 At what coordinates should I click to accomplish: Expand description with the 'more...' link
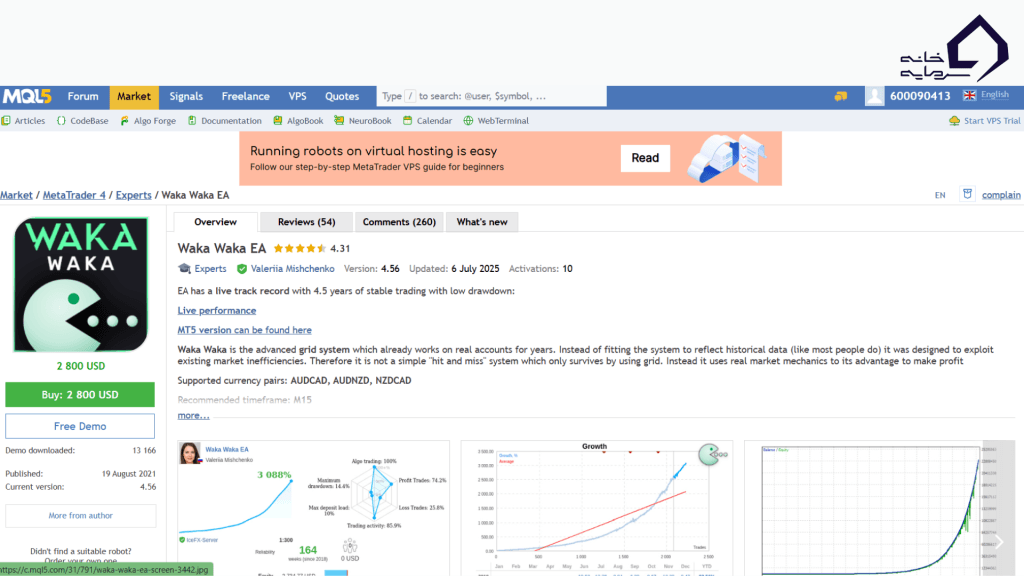(193, 415)
